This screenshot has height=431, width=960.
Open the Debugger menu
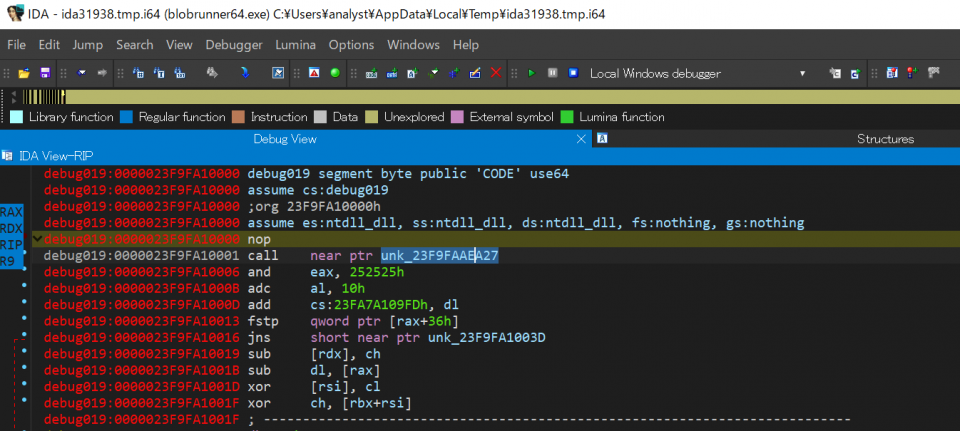click(234, 45)
